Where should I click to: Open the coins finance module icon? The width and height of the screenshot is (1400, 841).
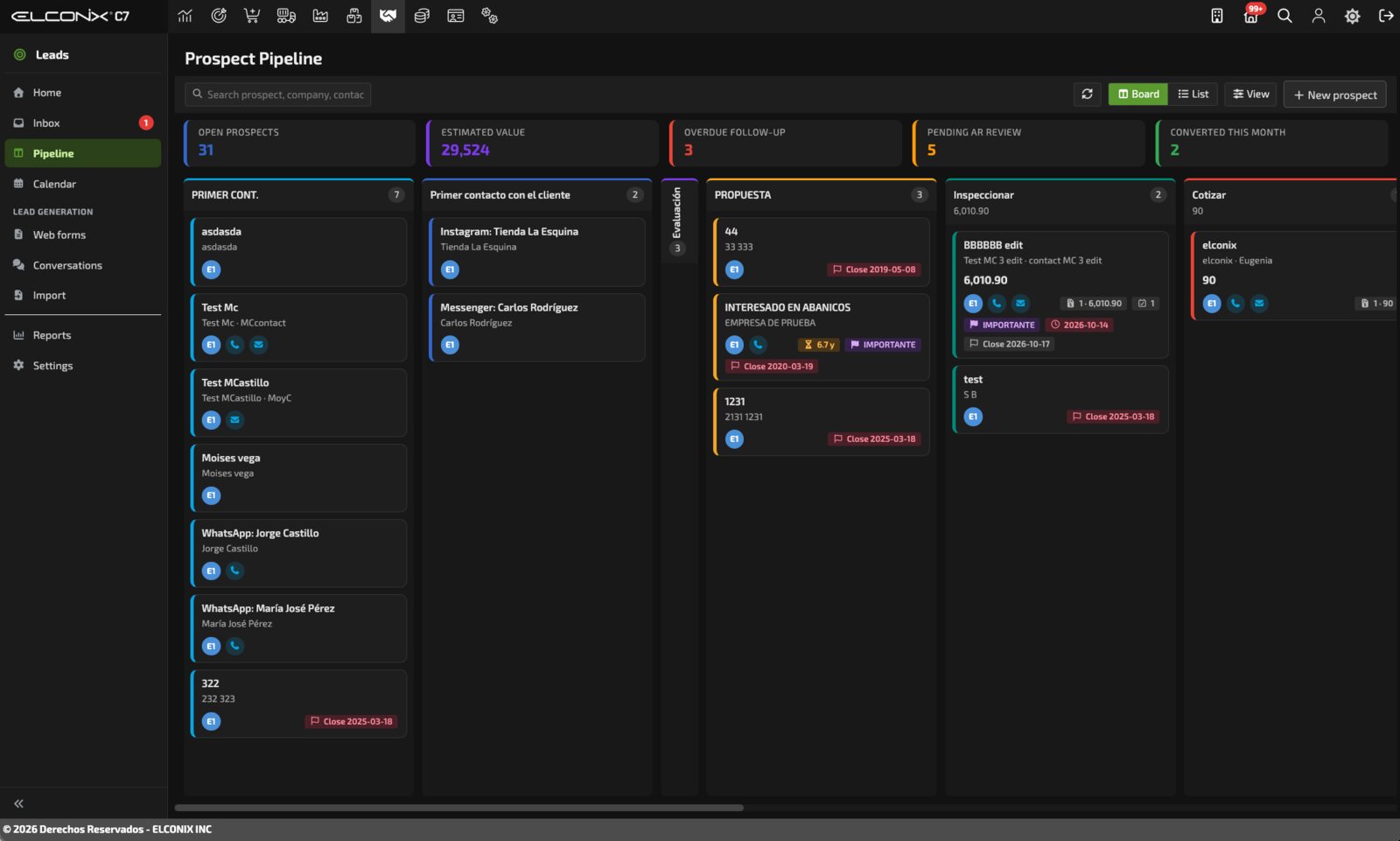coord(422,16)
